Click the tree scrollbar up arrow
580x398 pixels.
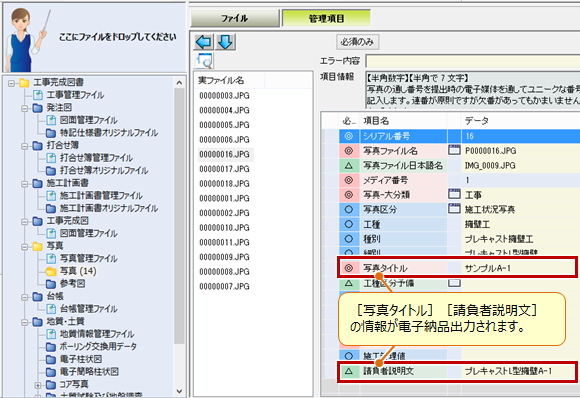tap(179, 83)
